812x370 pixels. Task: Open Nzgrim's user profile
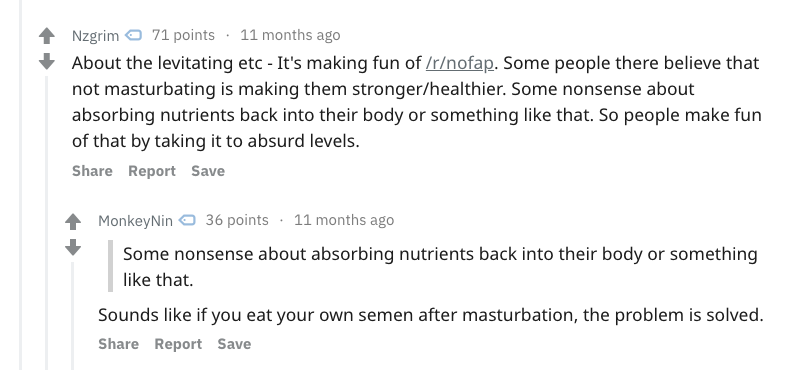pyautogui.click(x=95, y=35)
